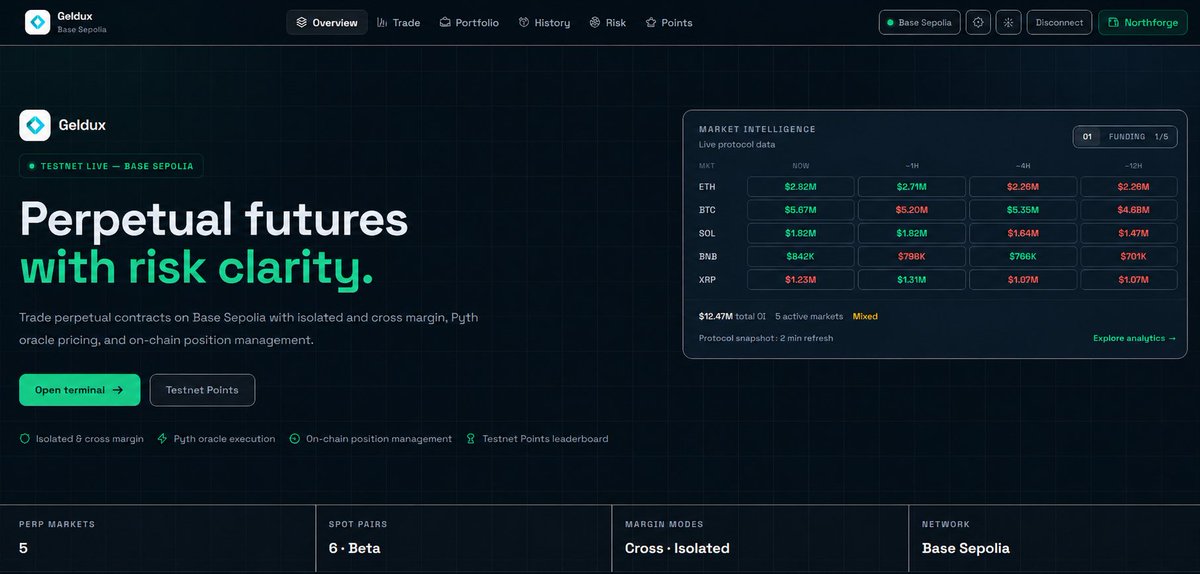Screen dimensions: 1200x574
Task: Click the SOL market row label
Action: [707, 233]
